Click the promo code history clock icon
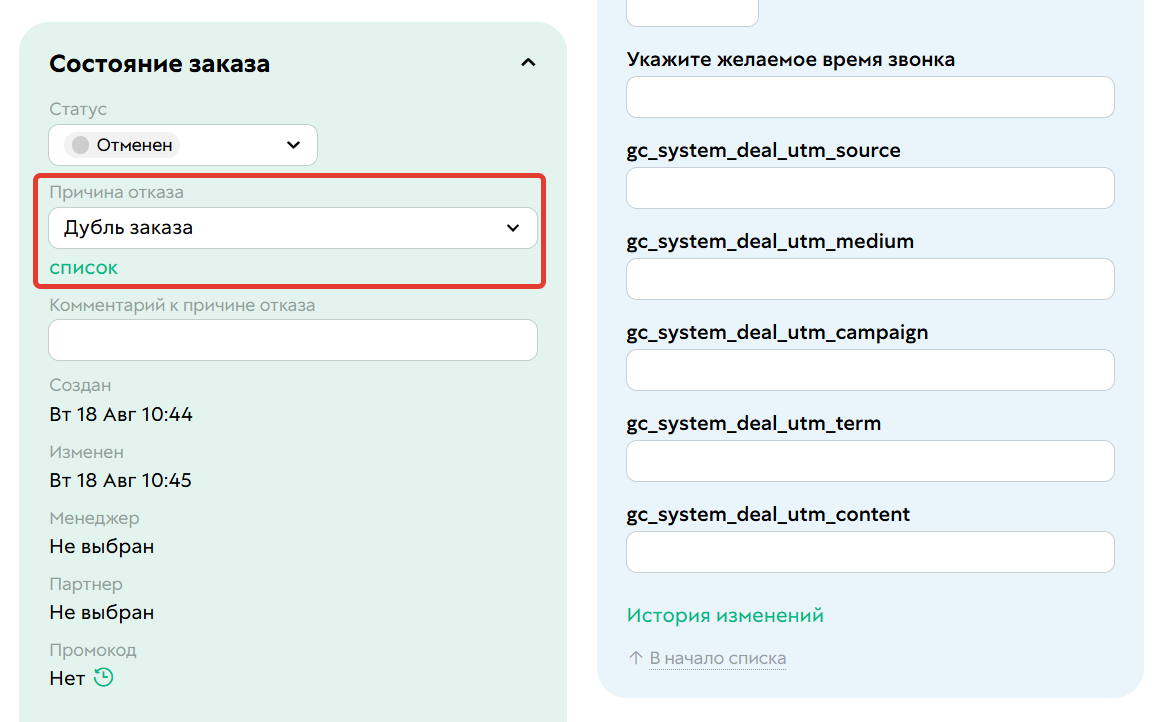Image resolution: width=1167 pixels, height=722 pixels. point(103,677)
